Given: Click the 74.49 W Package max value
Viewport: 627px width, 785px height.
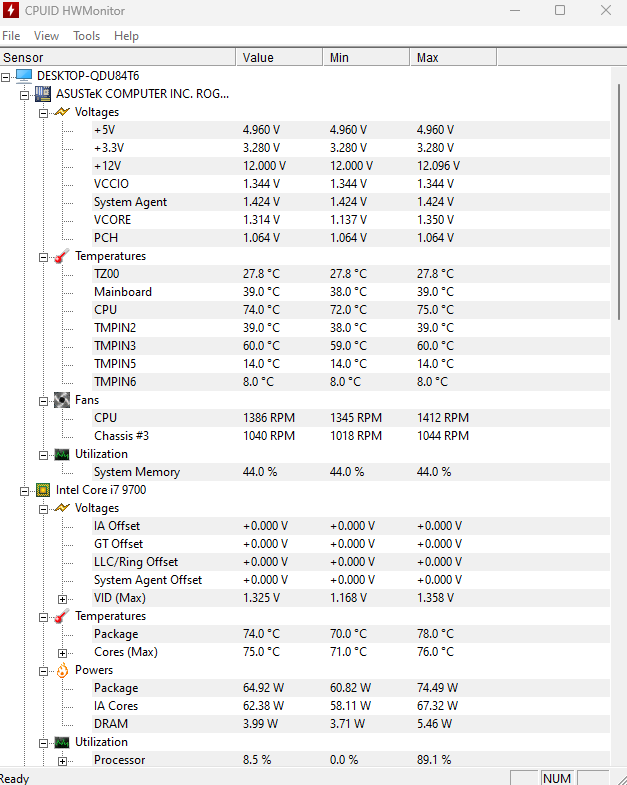Looking at the screenshot, I should pos(437,688).
